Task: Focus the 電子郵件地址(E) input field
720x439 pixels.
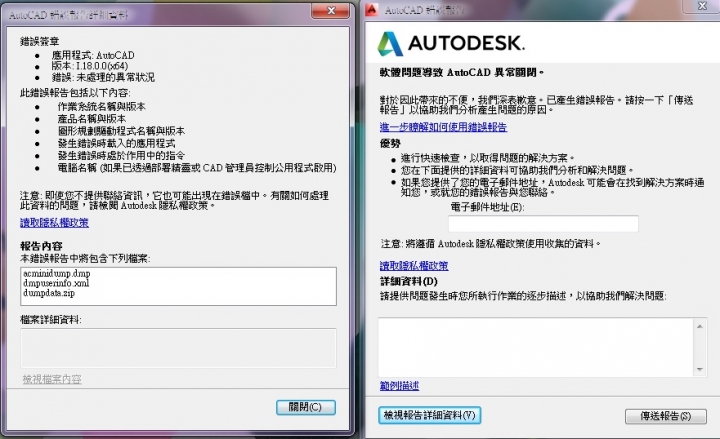Action: click(543, 224)
